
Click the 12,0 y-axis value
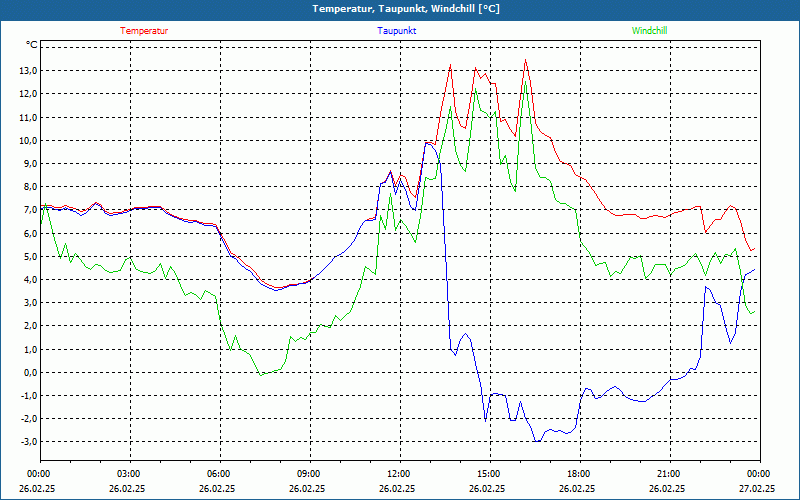point(29,94)
